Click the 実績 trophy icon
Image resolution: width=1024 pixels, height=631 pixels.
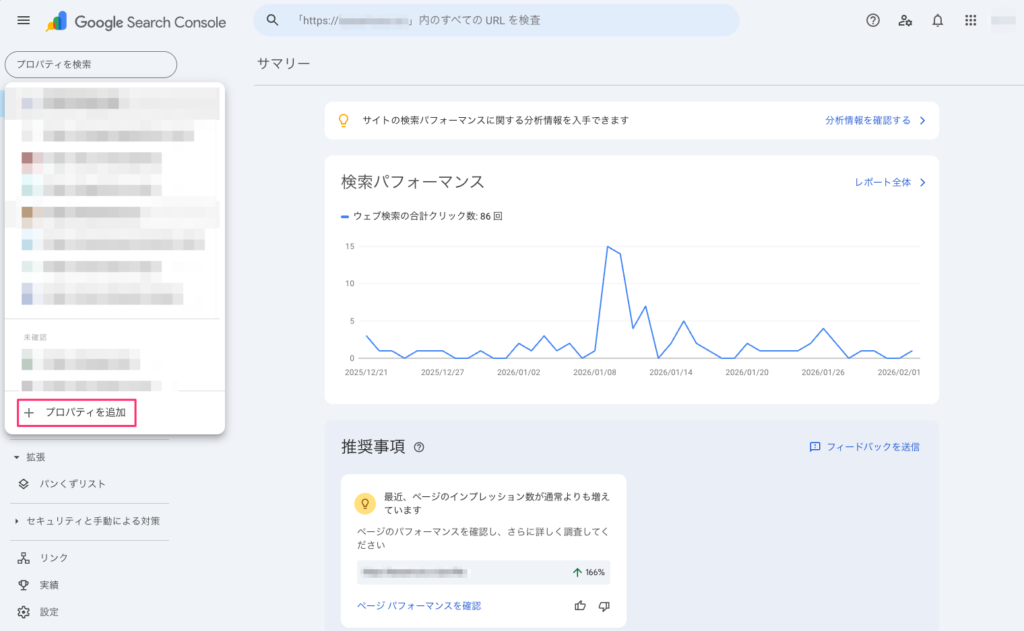(x=22, y=584)
